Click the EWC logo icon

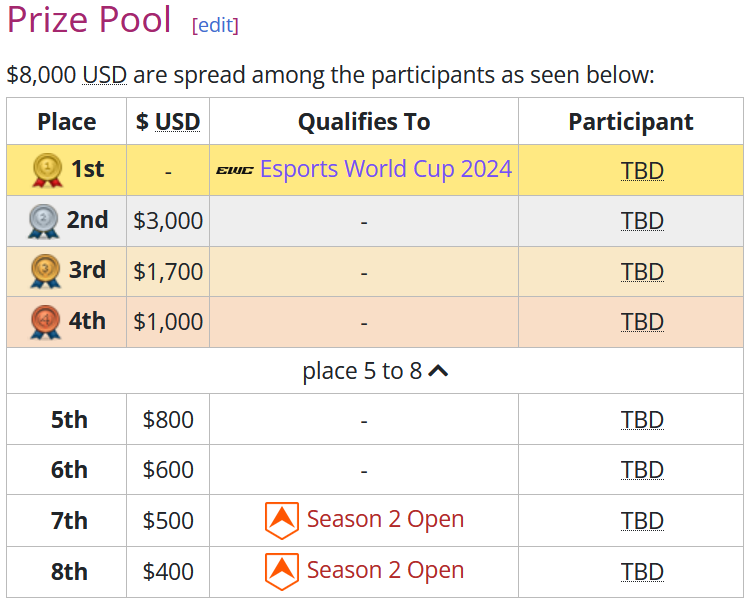point(235,170)
